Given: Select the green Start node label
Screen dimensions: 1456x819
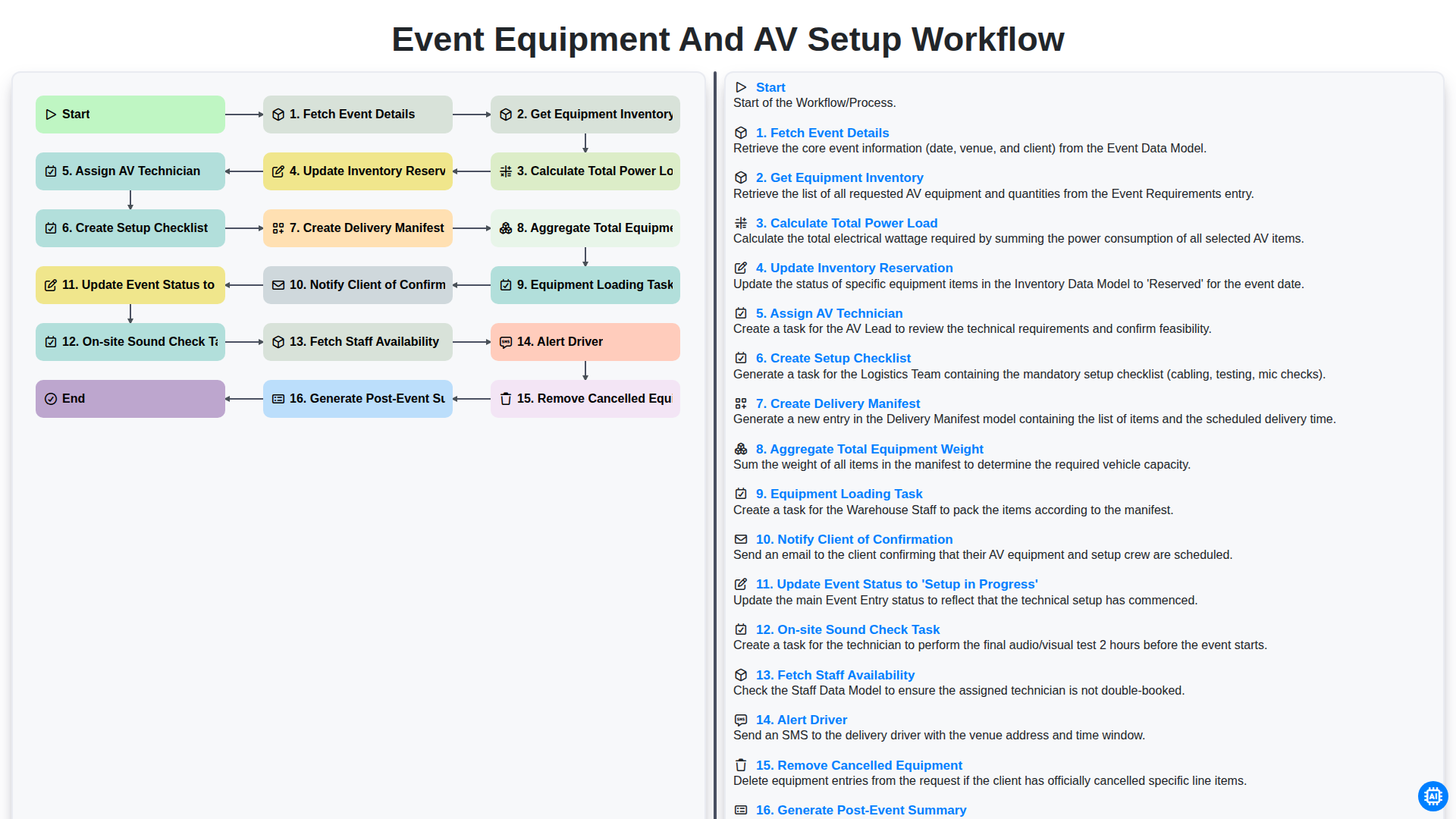Looking at the screenshot, I should click(76, 115).
